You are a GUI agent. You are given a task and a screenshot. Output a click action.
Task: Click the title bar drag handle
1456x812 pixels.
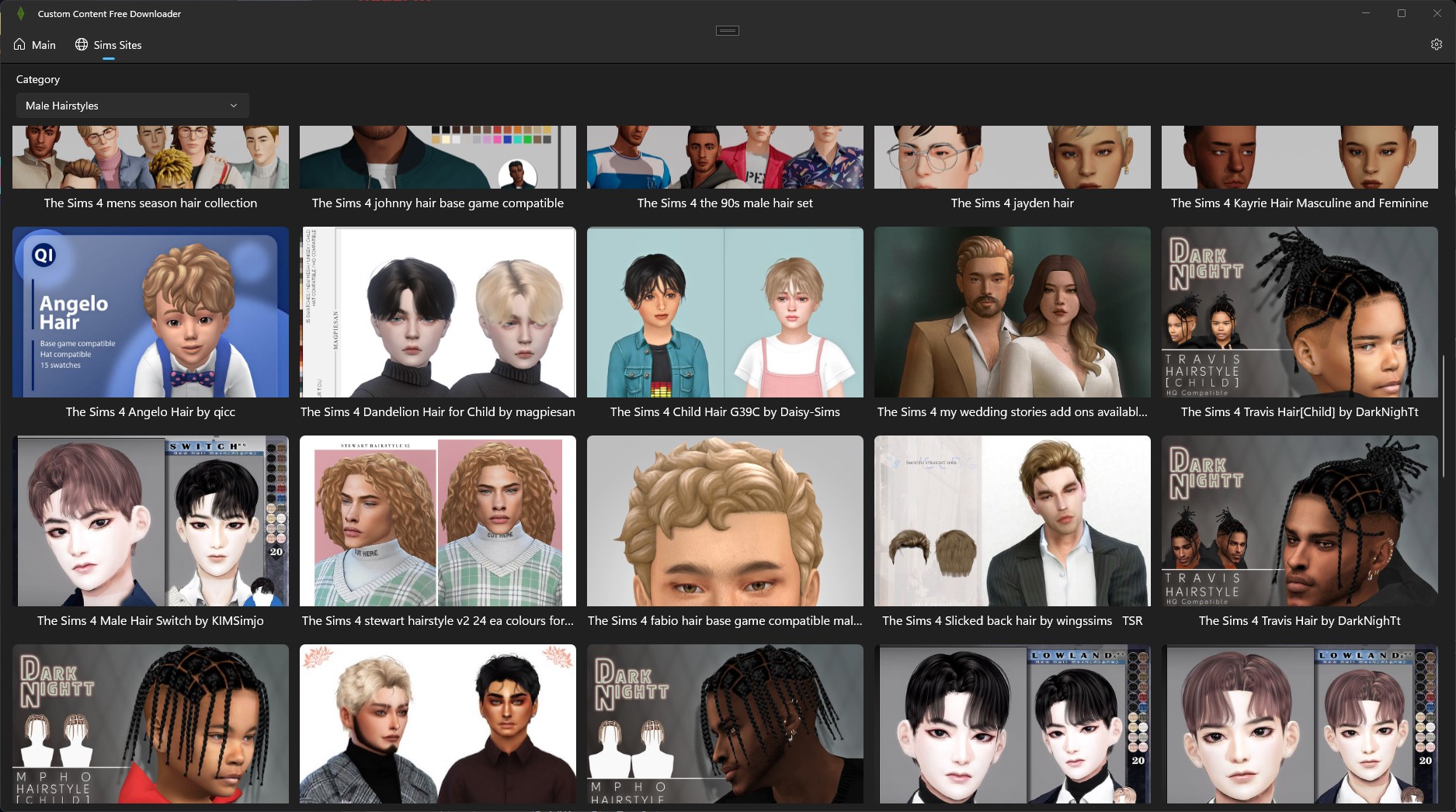(728, 30)
